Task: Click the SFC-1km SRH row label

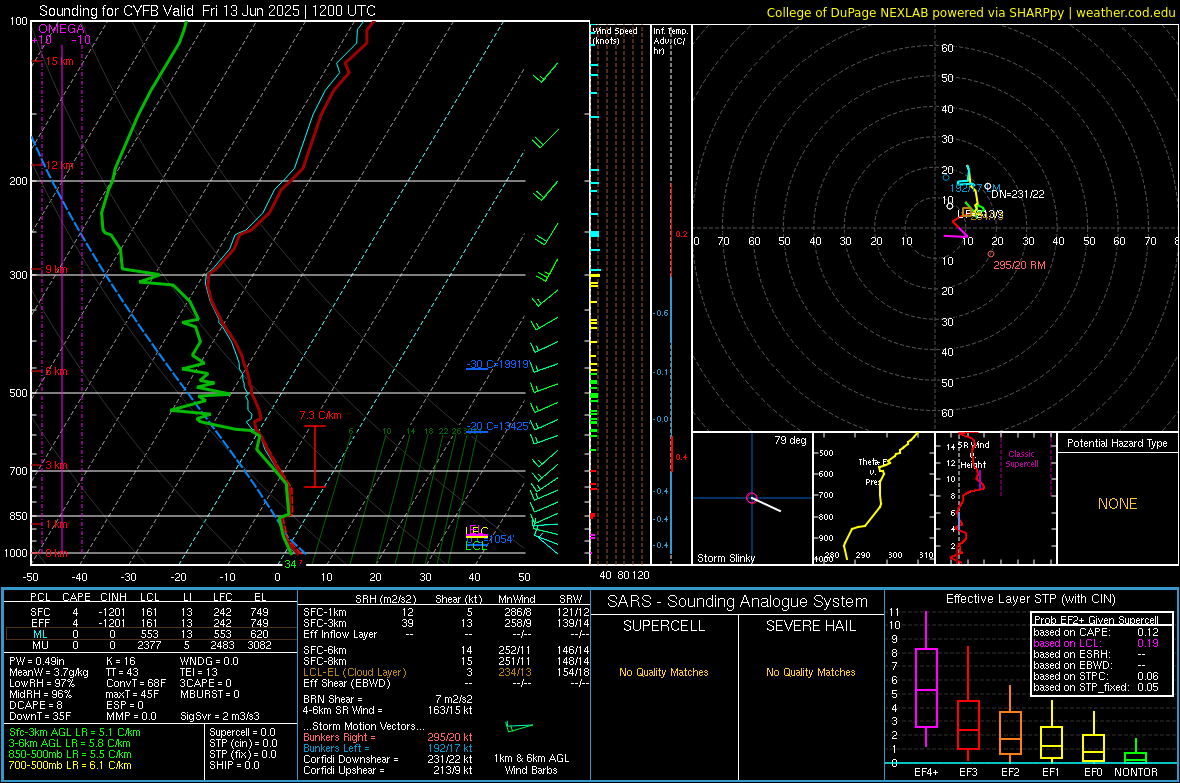Action: pos(325,612)
